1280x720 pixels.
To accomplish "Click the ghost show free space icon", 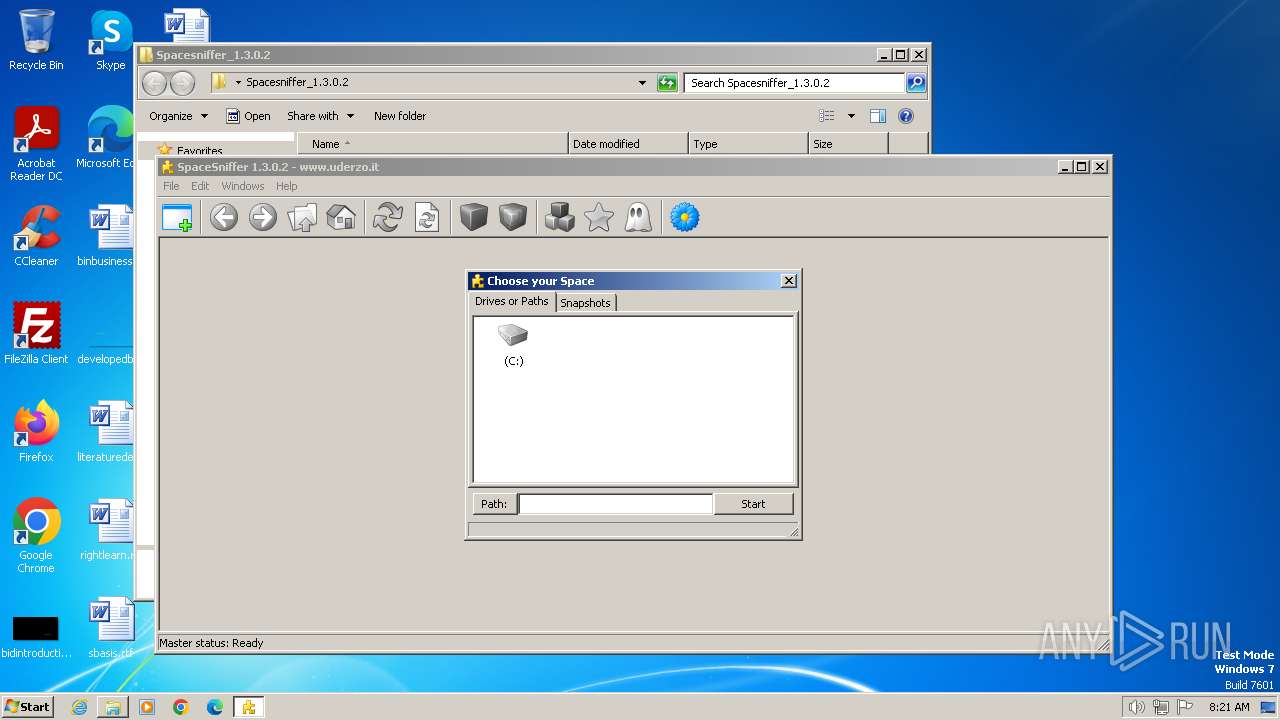I will (x=638, y=217).
